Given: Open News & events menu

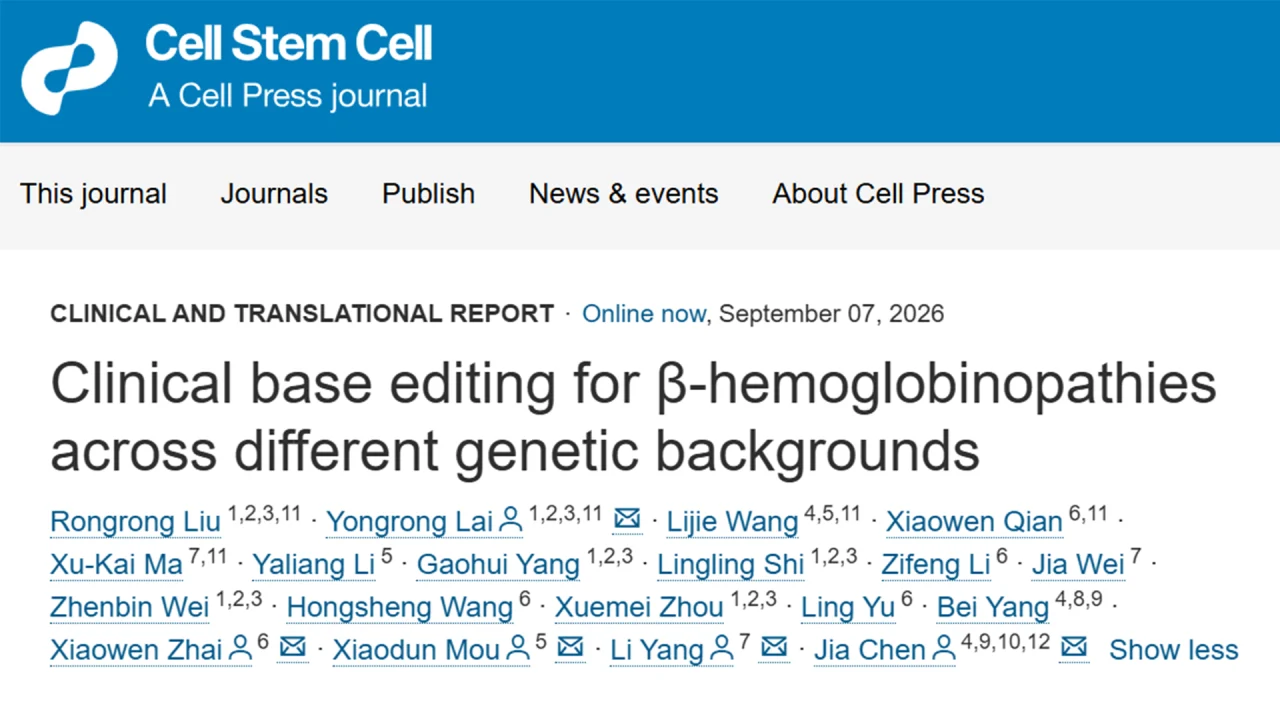Looking at the screenshot, I should (x=624, y=194).
